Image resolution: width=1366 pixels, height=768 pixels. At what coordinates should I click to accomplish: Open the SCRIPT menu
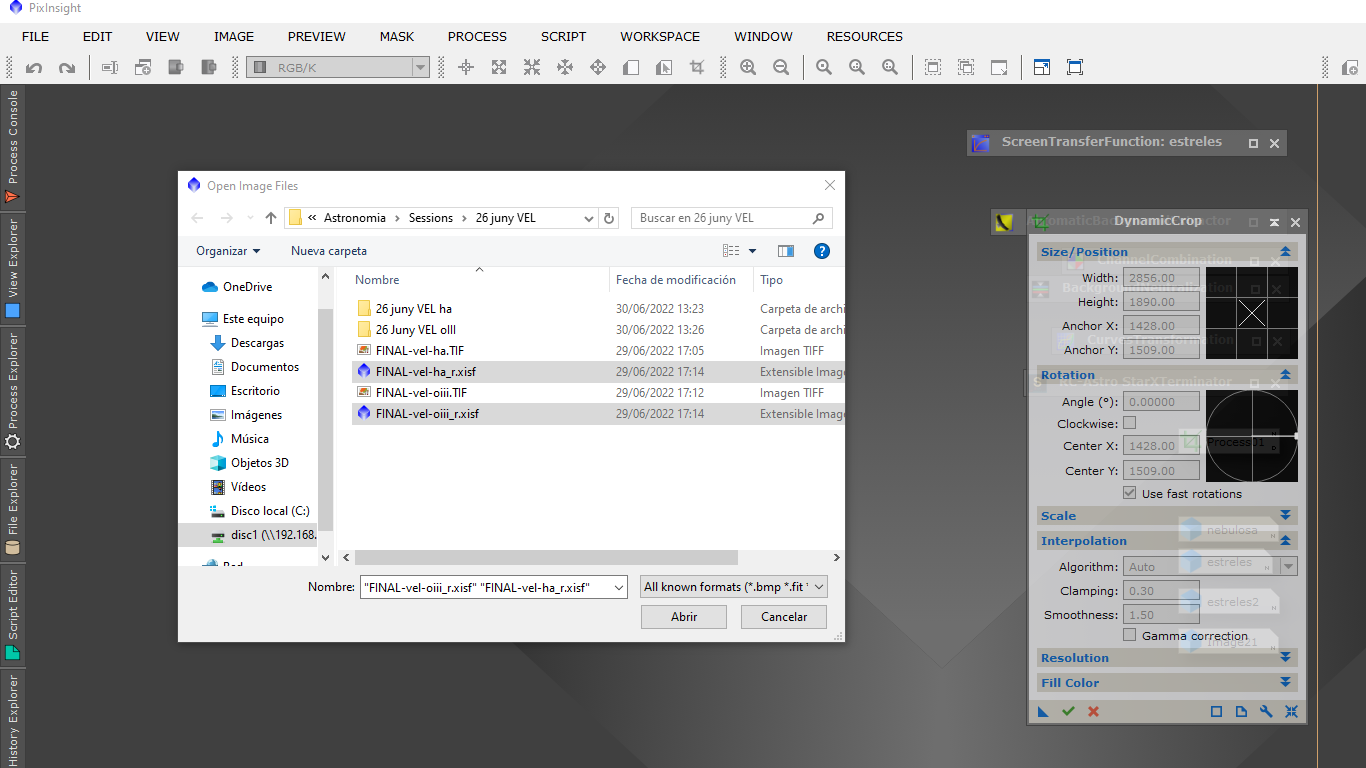[x=564, y=36]
